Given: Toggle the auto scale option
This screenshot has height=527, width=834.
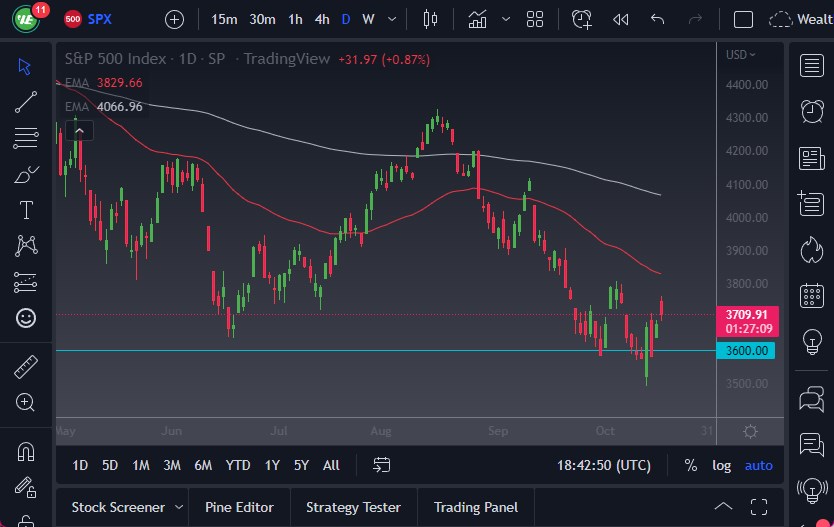Looking at the screenshot, I should click(759, 465).
